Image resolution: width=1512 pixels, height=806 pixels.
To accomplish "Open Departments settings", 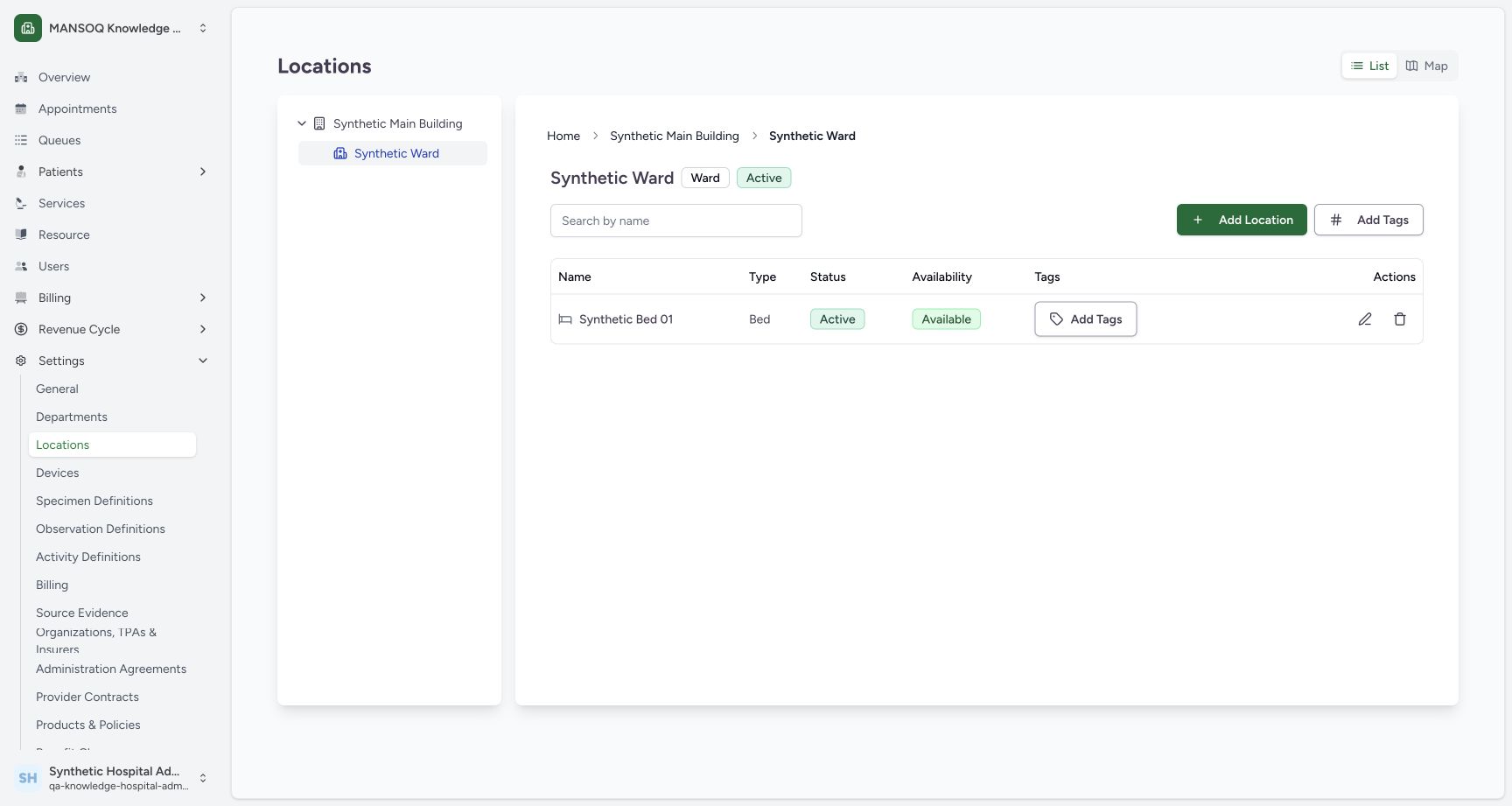I will click(72, 417).
